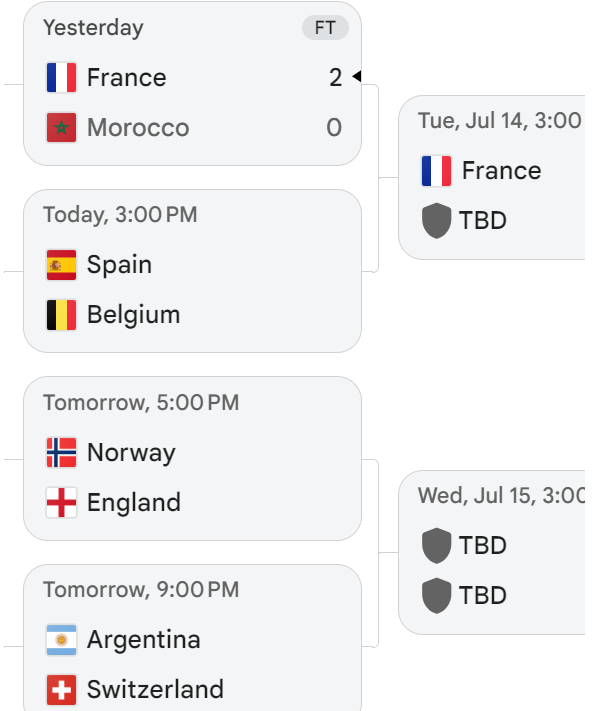Image resolution: width=598 pixels, height=711 pixels.
Task: Click the Belgium flag icon
Action: pyautogui.click(x=61, y=315)
